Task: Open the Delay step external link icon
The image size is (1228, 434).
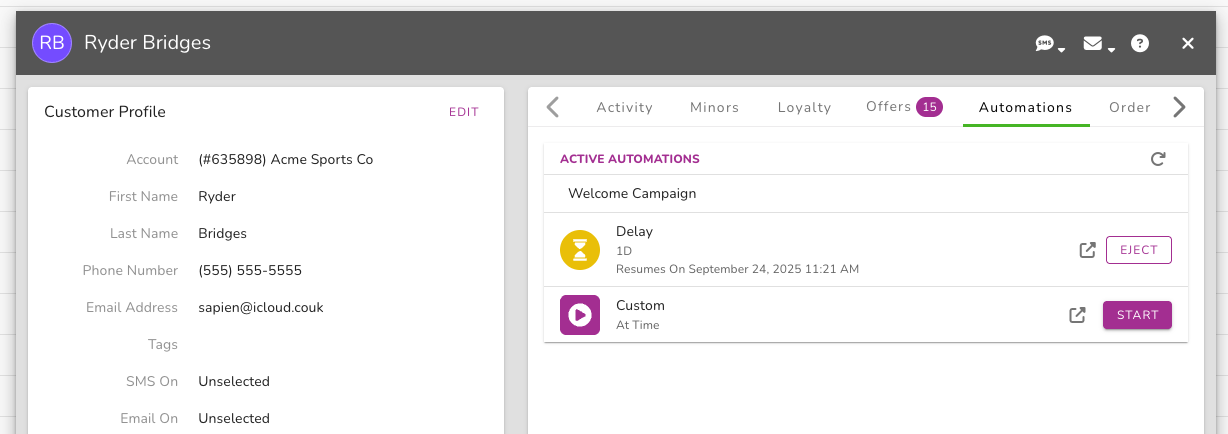Action: pyautogui.click(x=1088, y=250)
